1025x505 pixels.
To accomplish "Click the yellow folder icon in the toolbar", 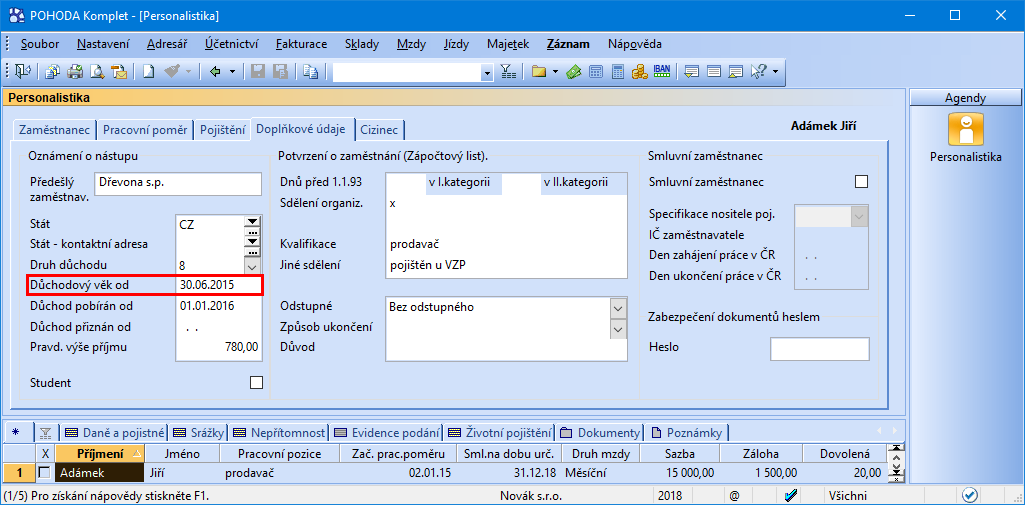I will pos(539,71).
